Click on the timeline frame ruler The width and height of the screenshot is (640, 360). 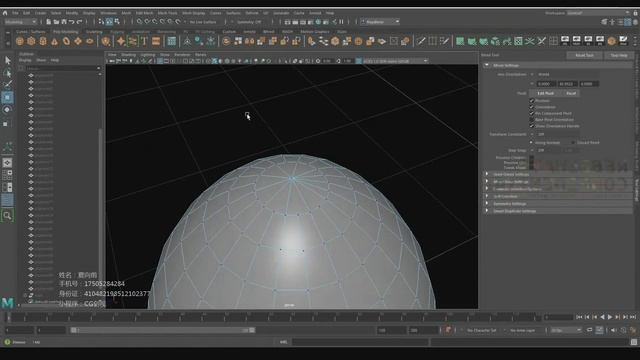click(273, 317)
